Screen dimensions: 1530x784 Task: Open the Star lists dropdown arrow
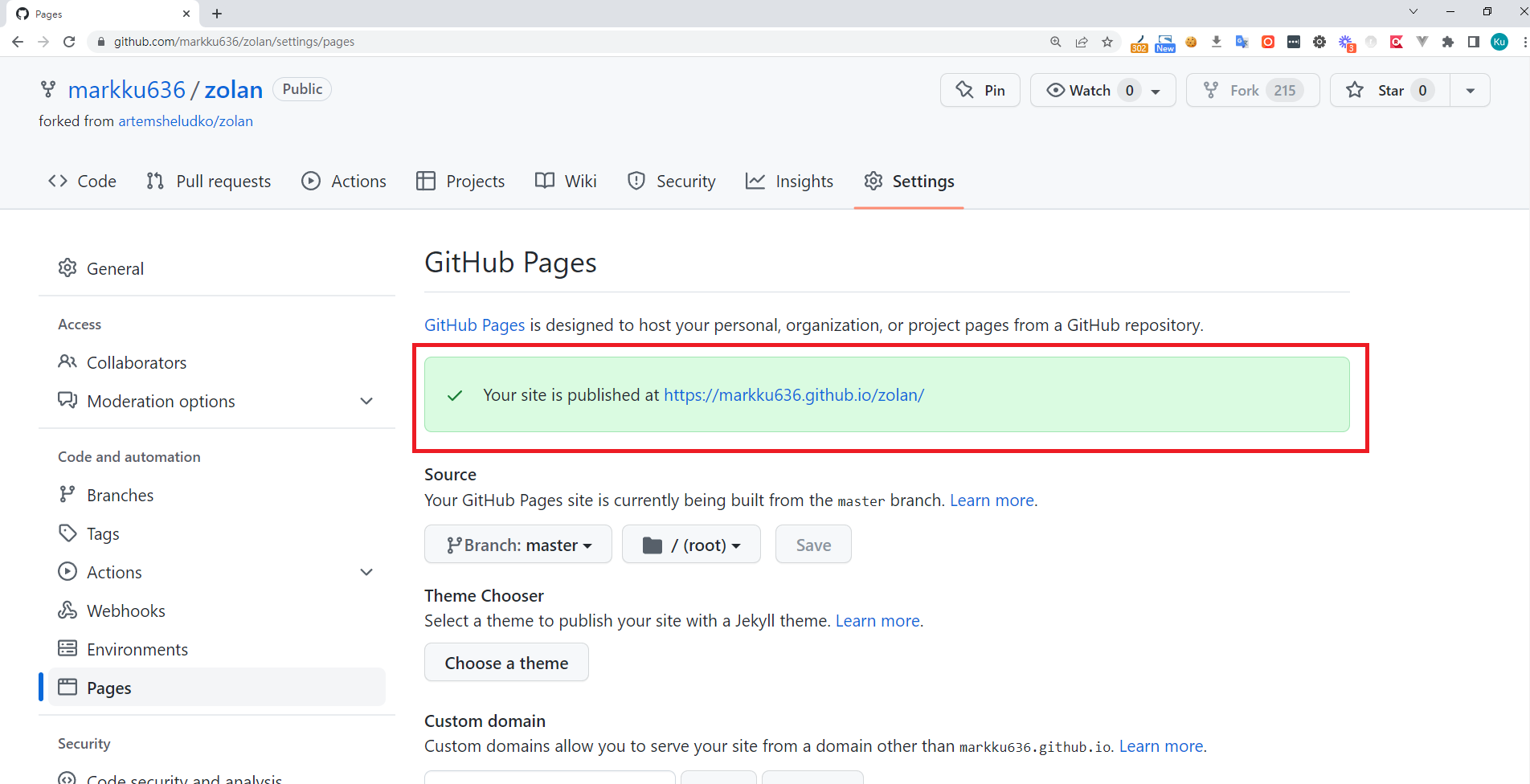coord(1470,90)
